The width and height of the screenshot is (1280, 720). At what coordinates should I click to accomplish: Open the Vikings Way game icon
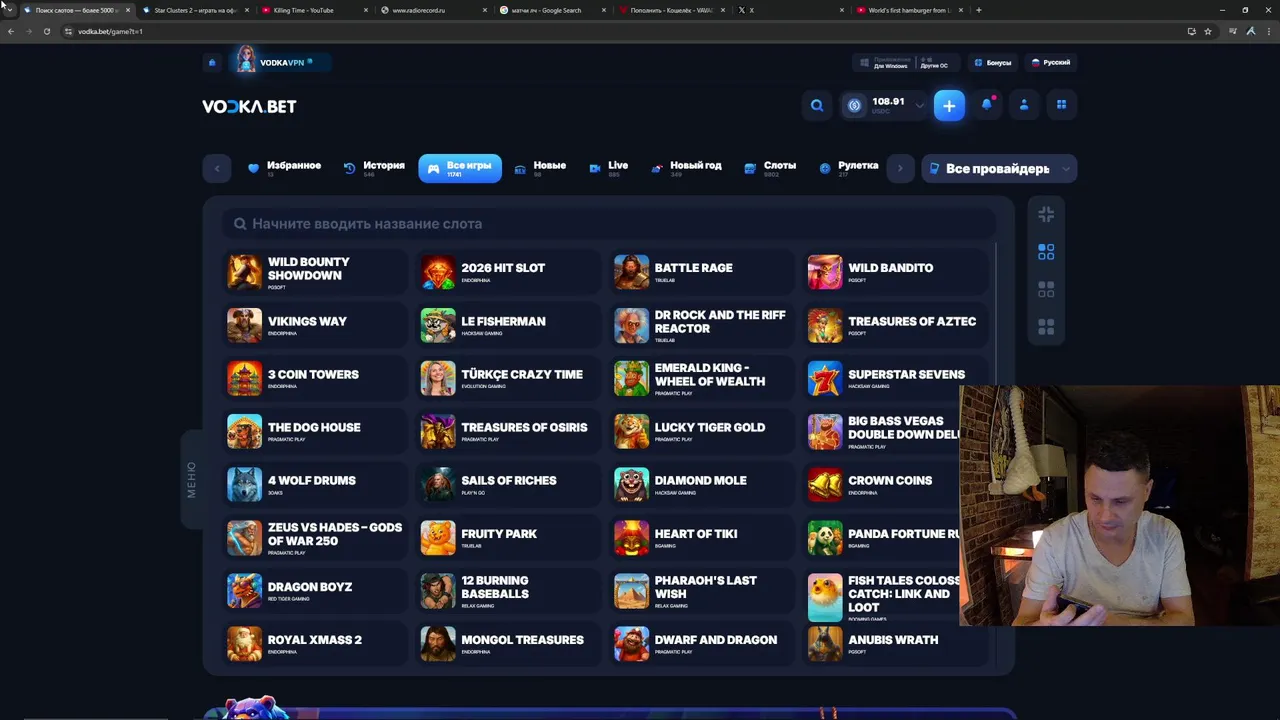point(244,325)
